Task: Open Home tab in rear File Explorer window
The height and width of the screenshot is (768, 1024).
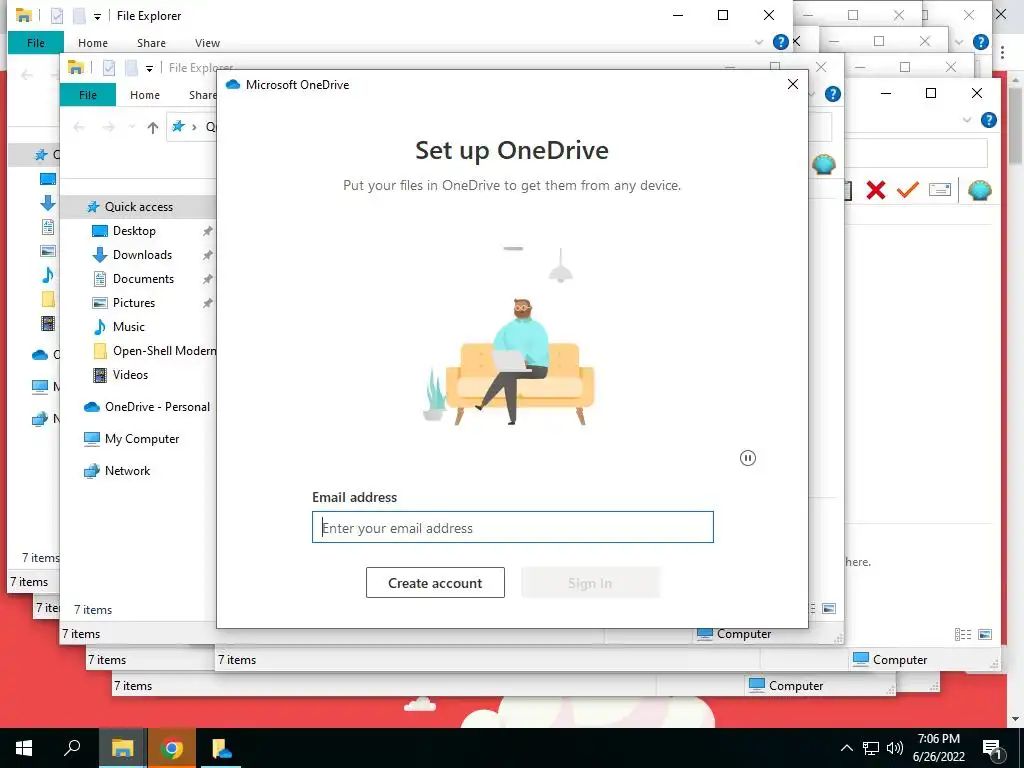Action: click(93, 42)
